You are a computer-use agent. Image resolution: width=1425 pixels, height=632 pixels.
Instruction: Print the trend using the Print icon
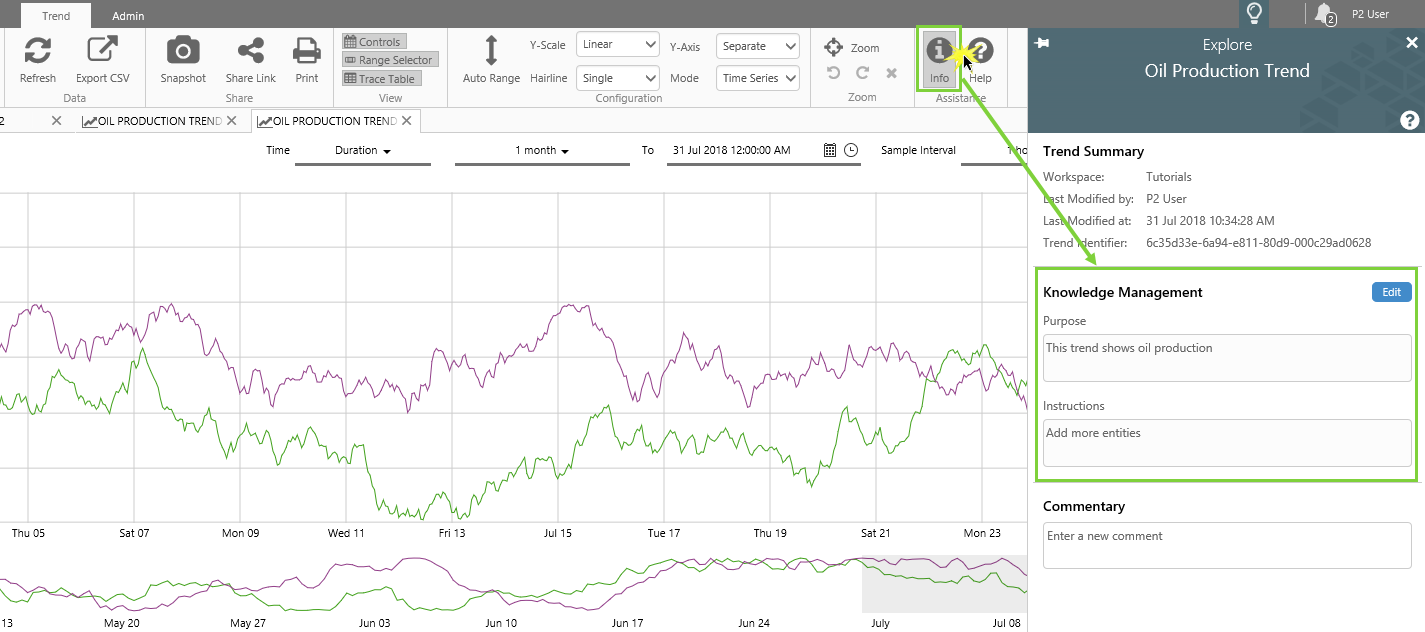(x=306, y=51)
